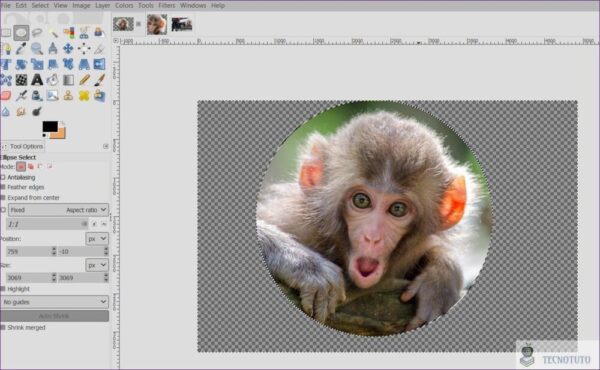
Task: Select the Ink tool
Action: point(37,95)
